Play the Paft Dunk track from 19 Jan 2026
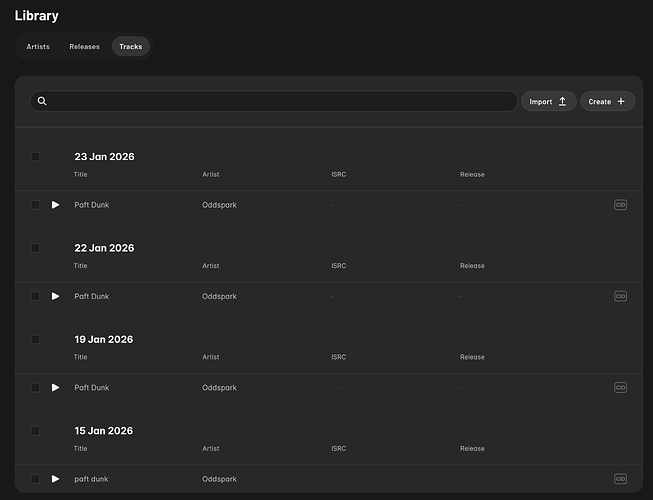The height and width of the screenshot is (500, 653). (x=55, y=388)
